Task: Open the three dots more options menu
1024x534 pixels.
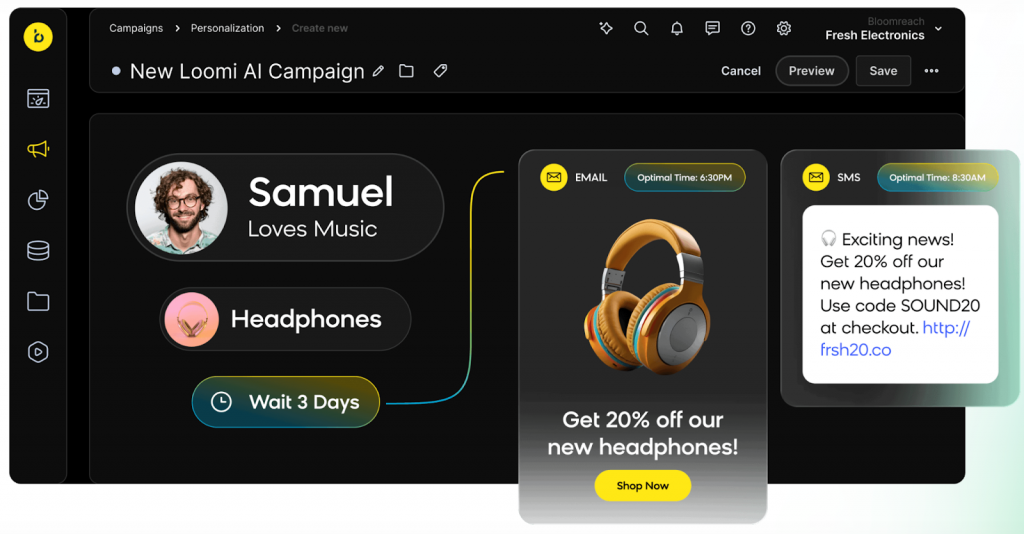Action: tap(931, 71)
